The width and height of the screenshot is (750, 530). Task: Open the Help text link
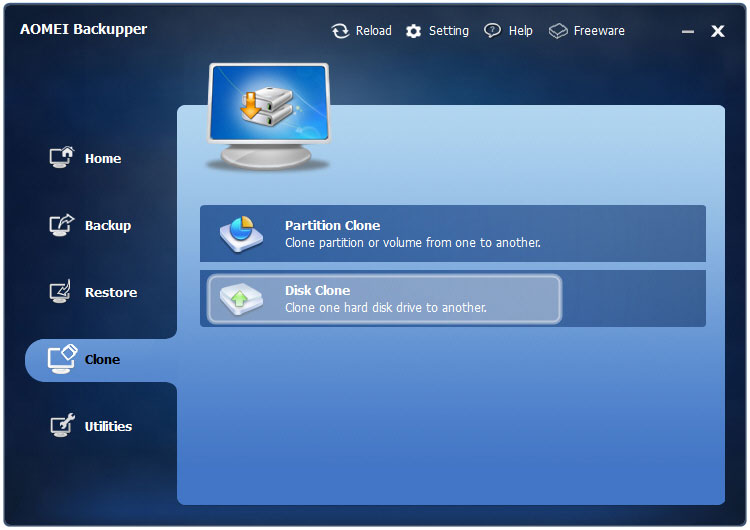coord(520,31)
